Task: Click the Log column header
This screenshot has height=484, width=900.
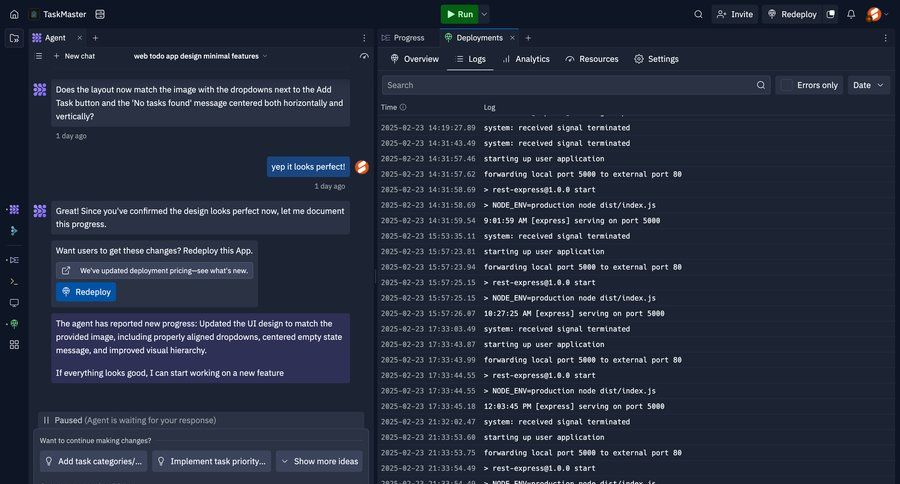Action: [489, 107]
